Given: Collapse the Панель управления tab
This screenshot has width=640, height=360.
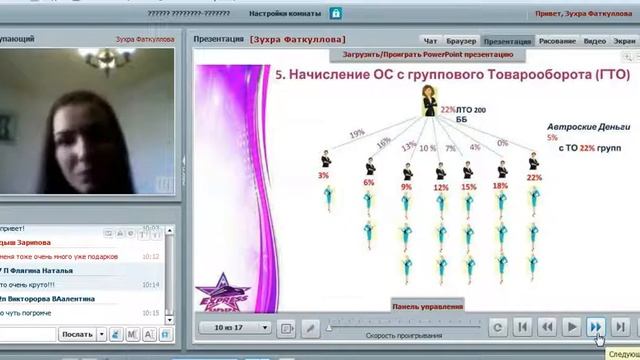Looking at the screenshot, I should coord(427,306).
